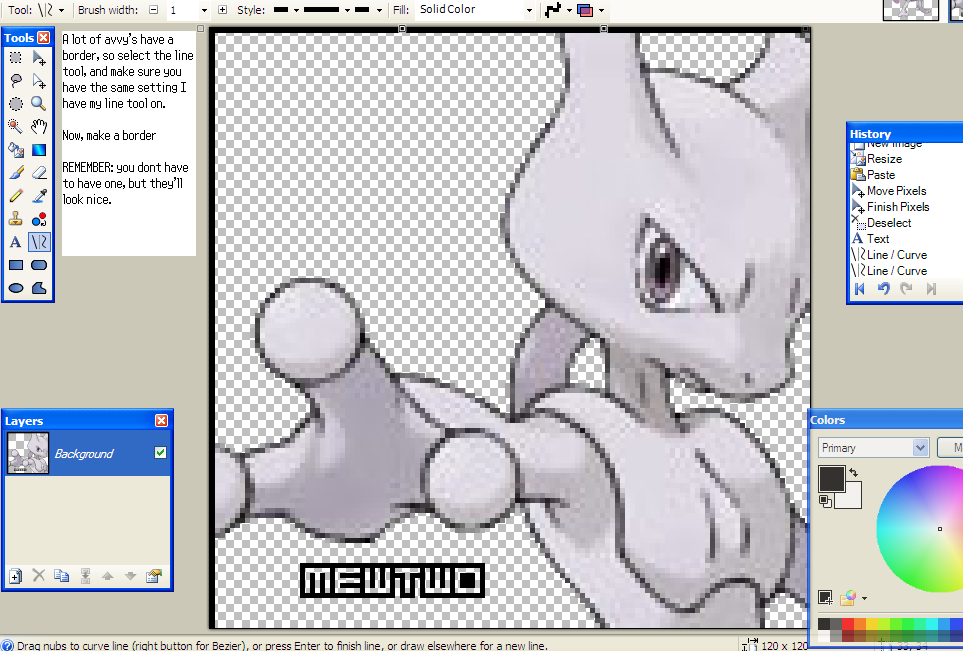This screenshot has width=963, height=651.
Task: Select the Pan hand tool
Action: (39, 127)
